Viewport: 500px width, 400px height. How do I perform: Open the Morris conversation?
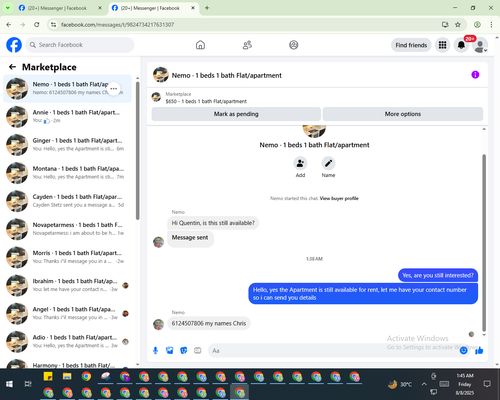click(67, 257)
